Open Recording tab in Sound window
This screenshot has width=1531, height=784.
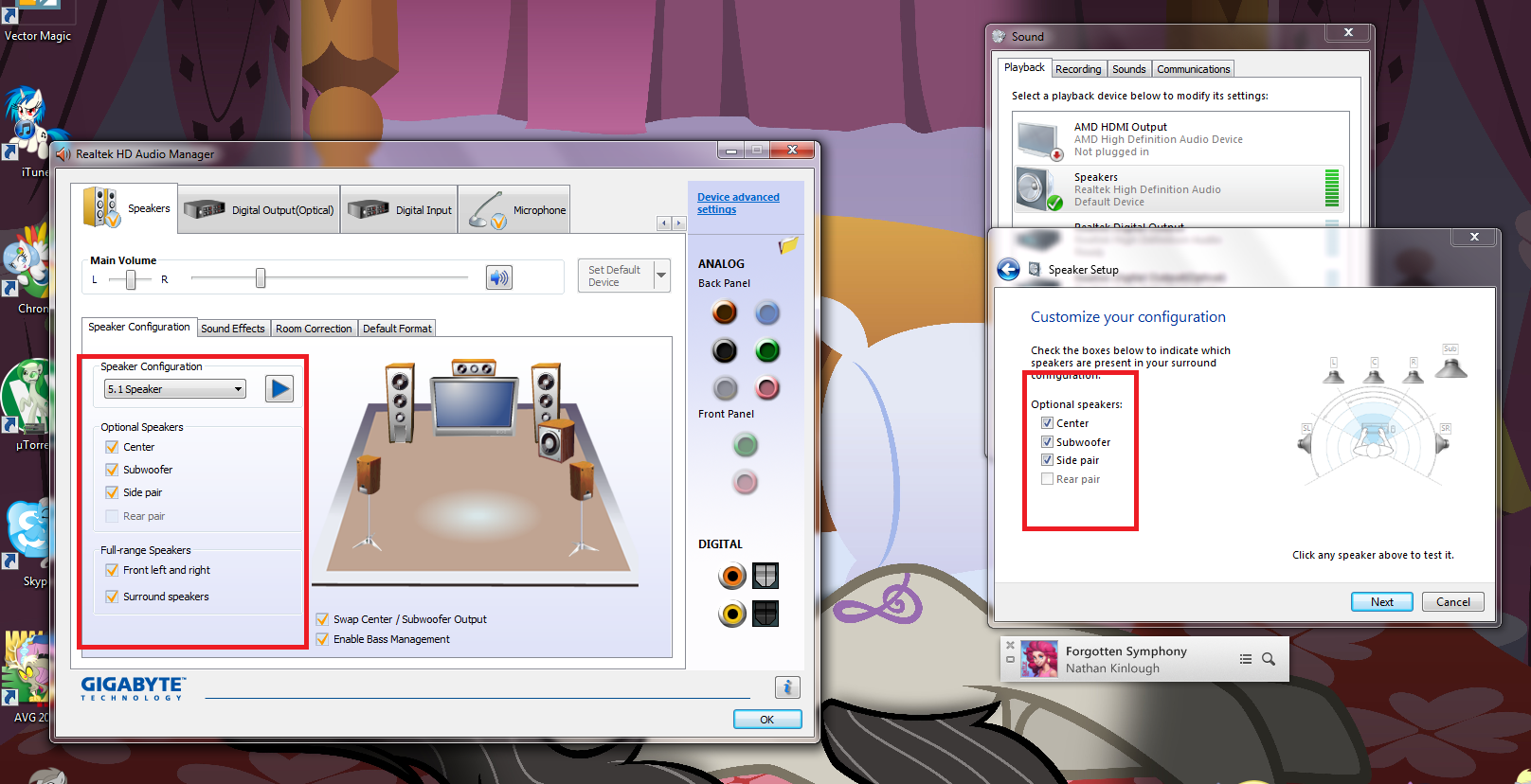(1078, 69)
